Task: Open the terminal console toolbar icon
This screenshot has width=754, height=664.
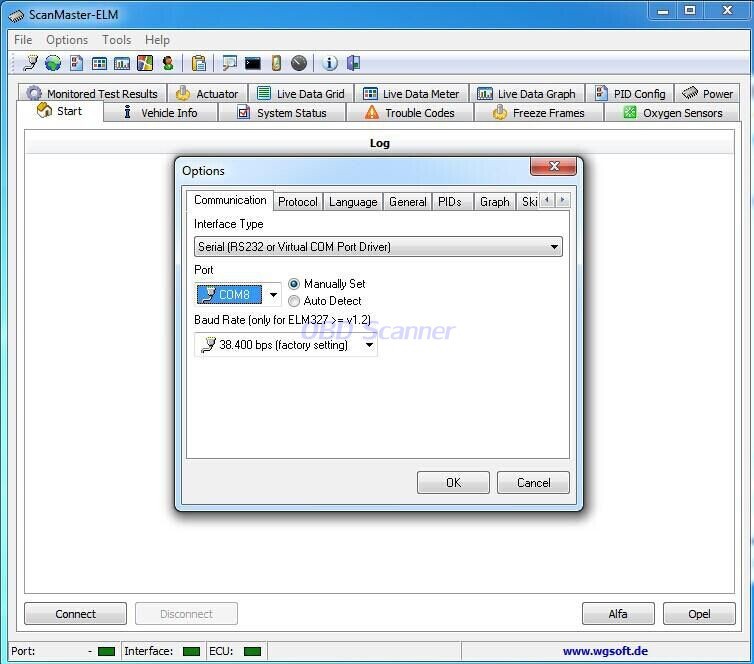Action: [253, 63]
